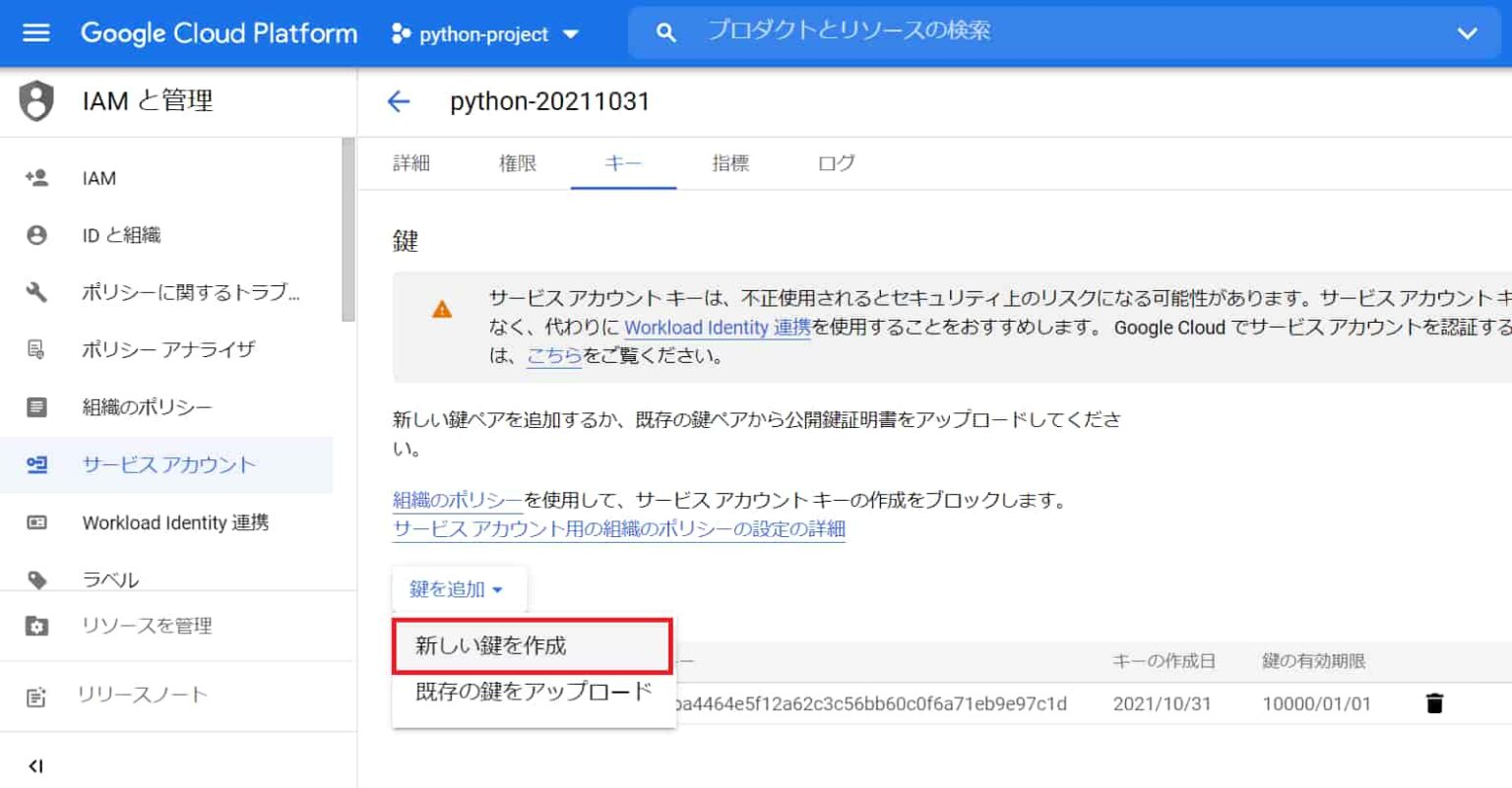Click the search magnifier icon

pyautogui.click(x=666, y=32)
